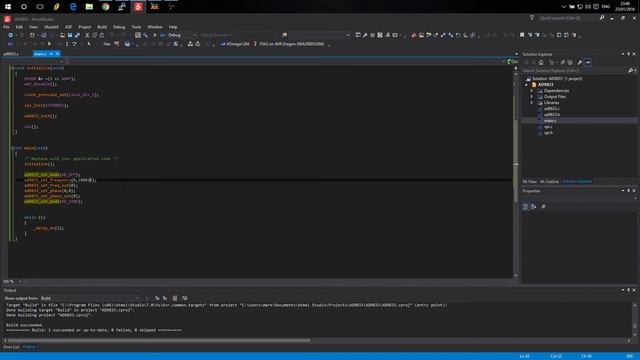640x360 pixels.
Task: Switch to the Error List tab
Action: coord(11,347)
